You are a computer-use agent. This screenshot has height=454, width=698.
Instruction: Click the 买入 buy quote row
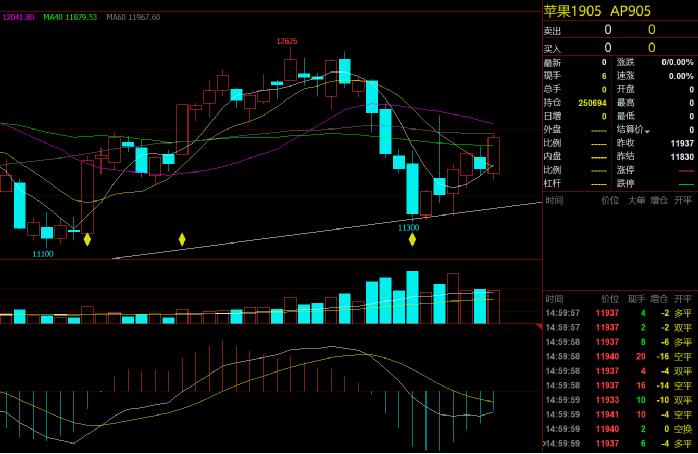coord(619,47)
